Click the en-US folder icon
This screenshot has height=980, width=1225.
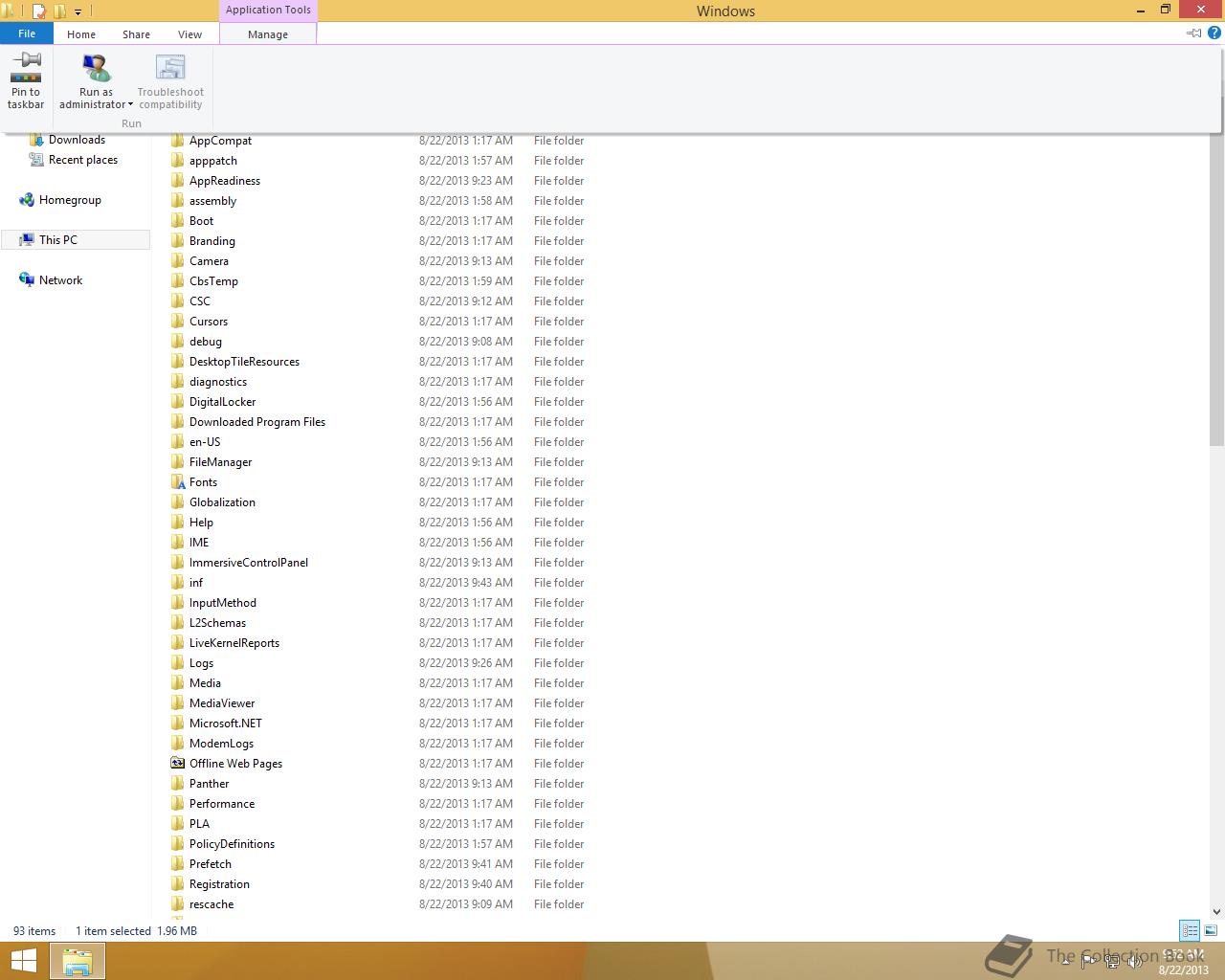(x=178, y=441)
